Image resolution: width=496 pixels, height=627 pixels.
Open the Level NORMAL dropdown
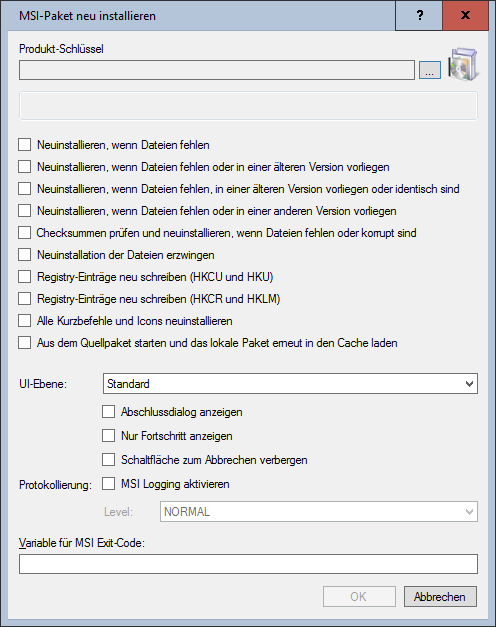point(319,511)
